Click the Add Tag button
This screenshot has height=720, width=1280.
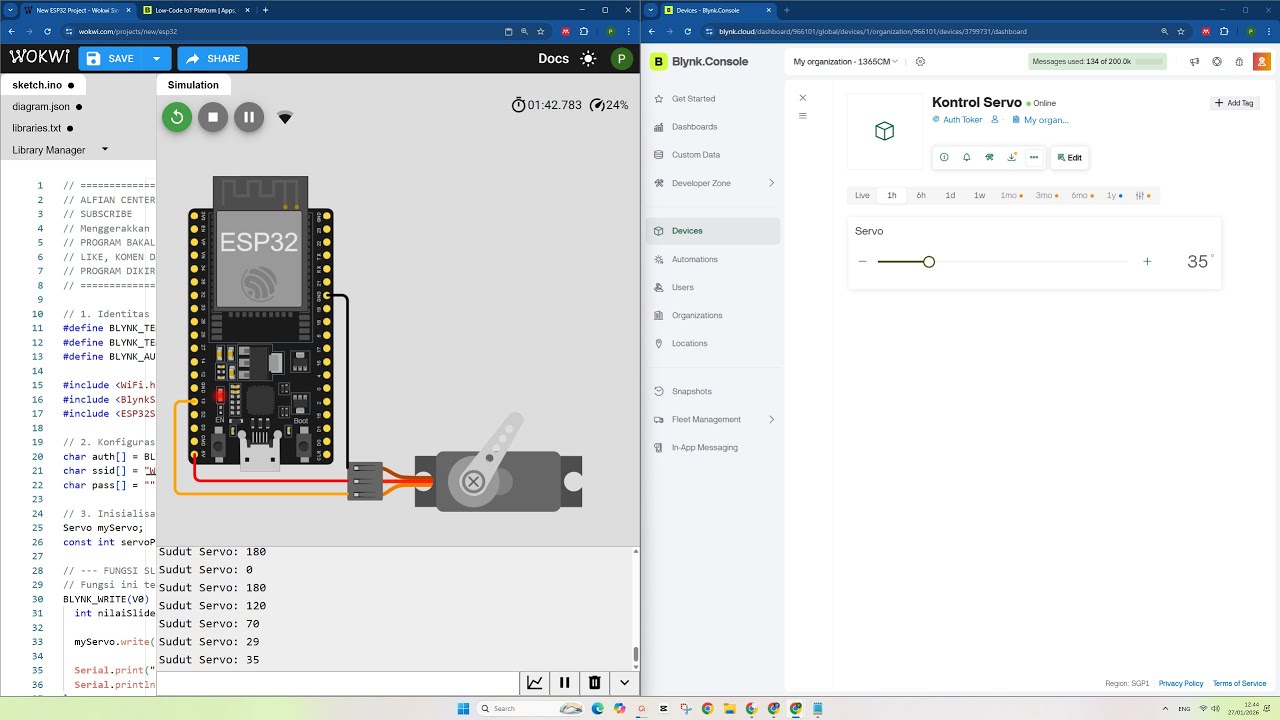click(x=1234, y=103)
